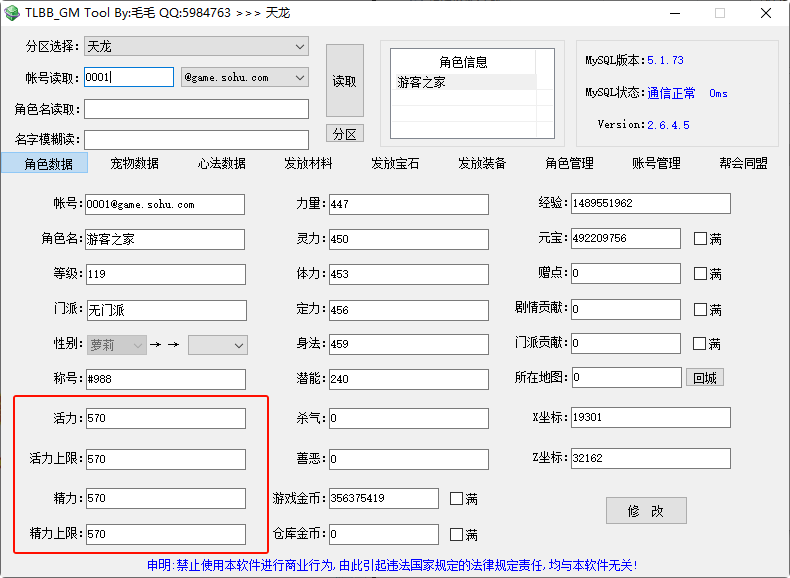Switch to the 宠物数据 tab

pyautogui.click(x=134, y=163)
